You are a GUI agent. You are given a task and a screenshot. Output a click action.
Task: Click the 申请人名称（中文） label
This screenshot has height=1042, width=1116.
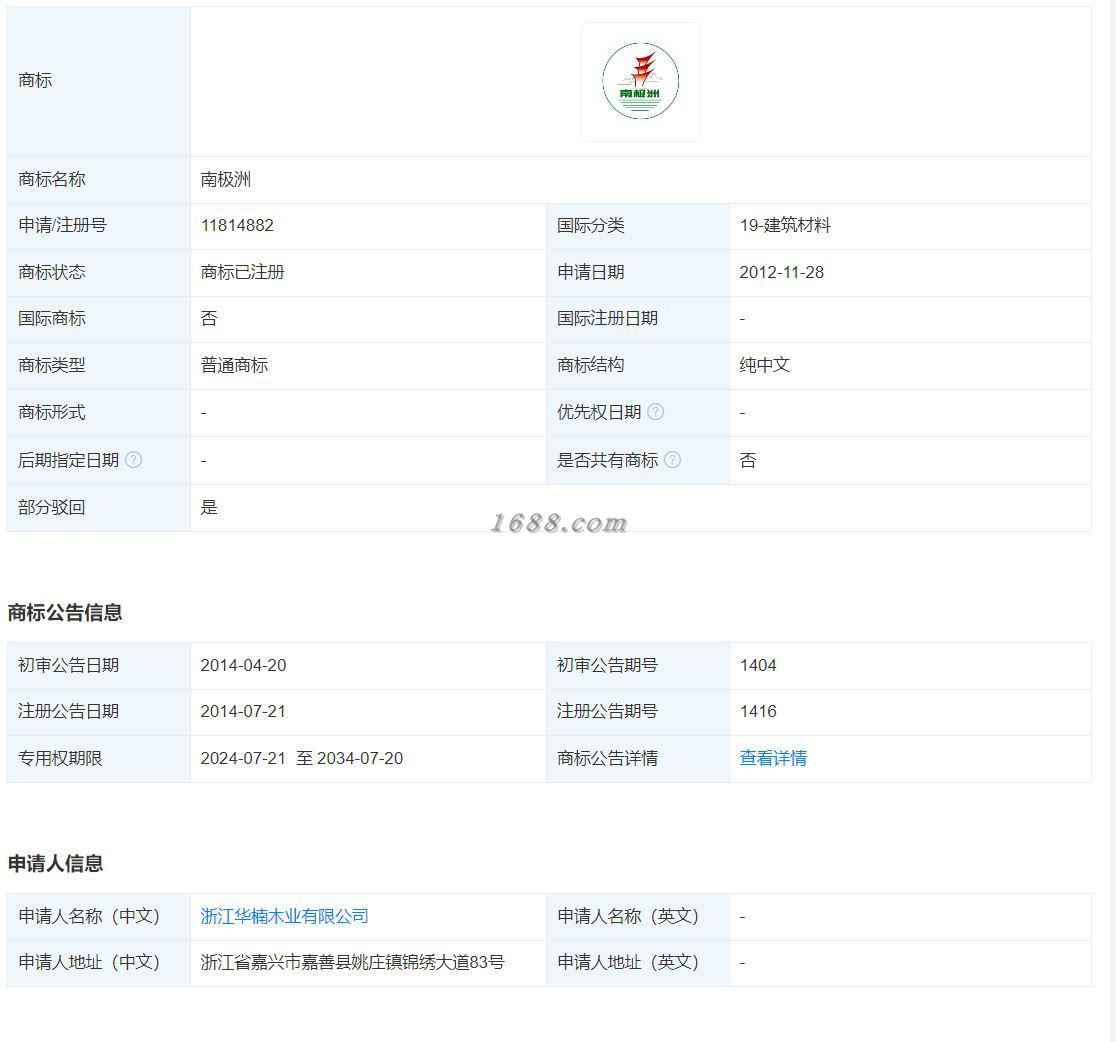(x=89, y=916)
